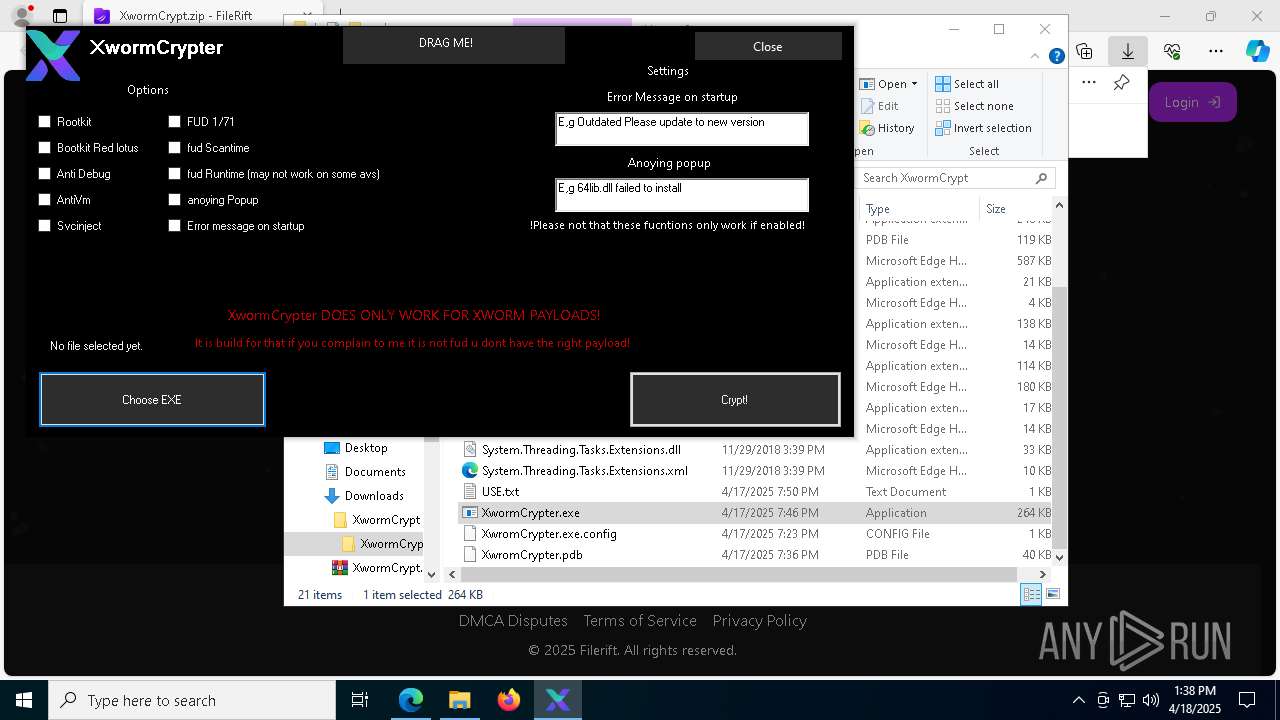Click the XwormCrypter Close button
Viewport: 1280px width, 720px height.
pos(768,46)
